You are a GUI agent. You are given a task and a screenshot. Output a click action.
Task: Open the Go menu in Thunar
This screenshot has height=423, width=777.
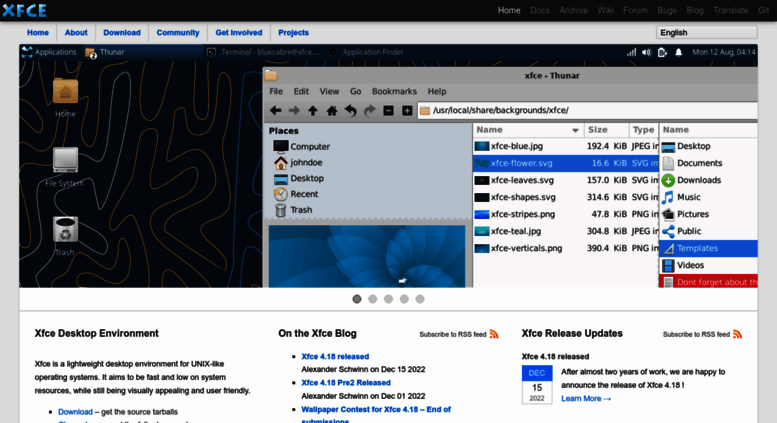pos(355,91)
